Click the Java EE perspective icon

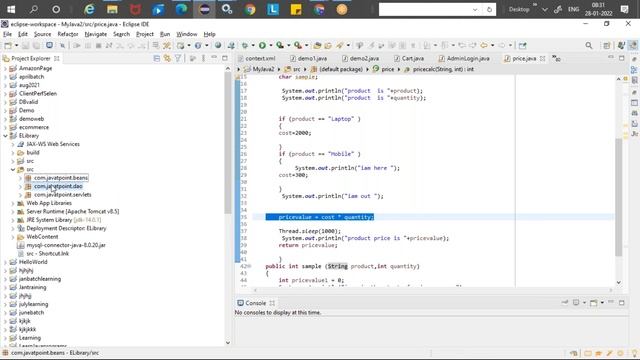click(621, 45)
